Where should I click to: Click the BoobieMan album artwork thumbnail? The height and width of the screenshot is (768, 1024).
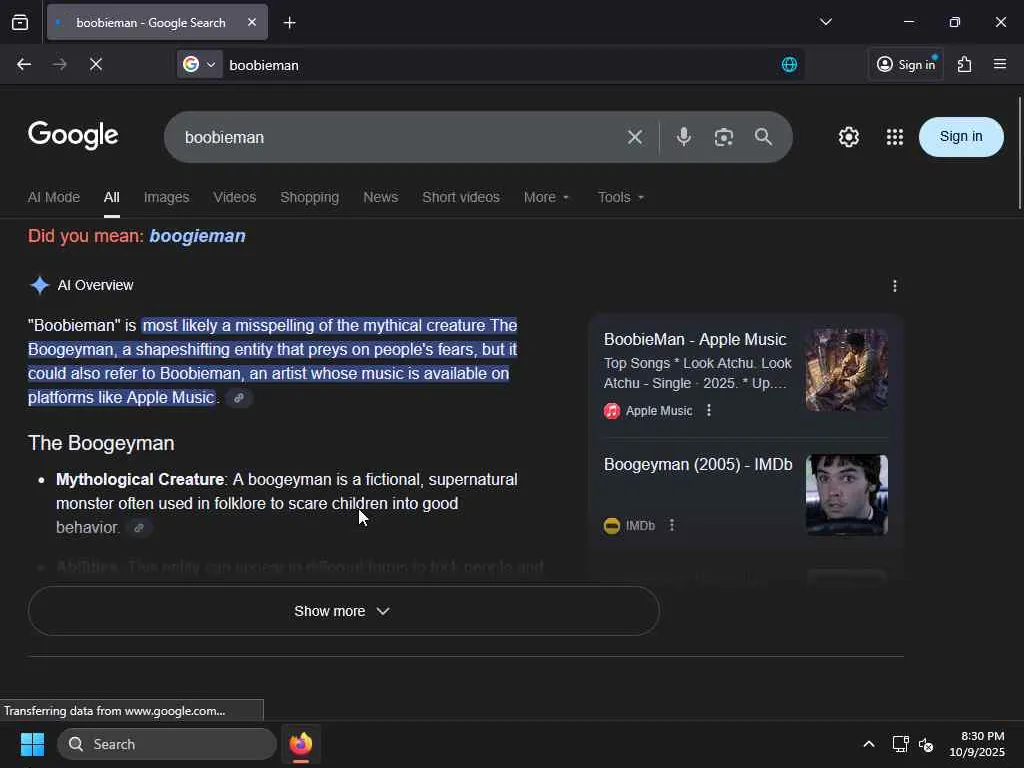pos(846,370)
